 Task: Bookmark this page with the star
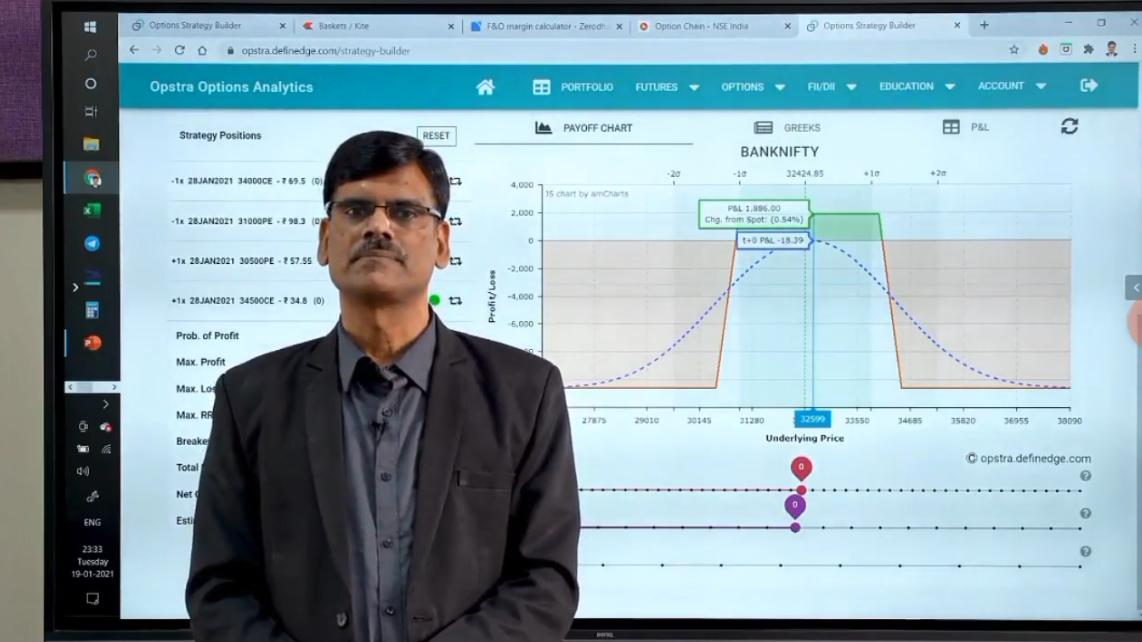click(1014, 50)
